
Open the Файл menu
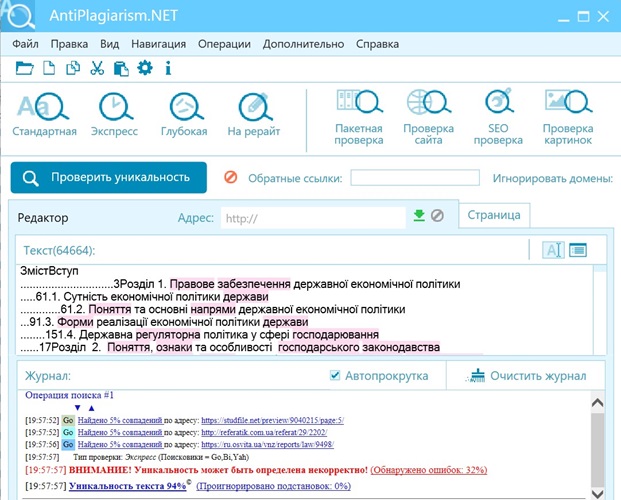[25, 44]
